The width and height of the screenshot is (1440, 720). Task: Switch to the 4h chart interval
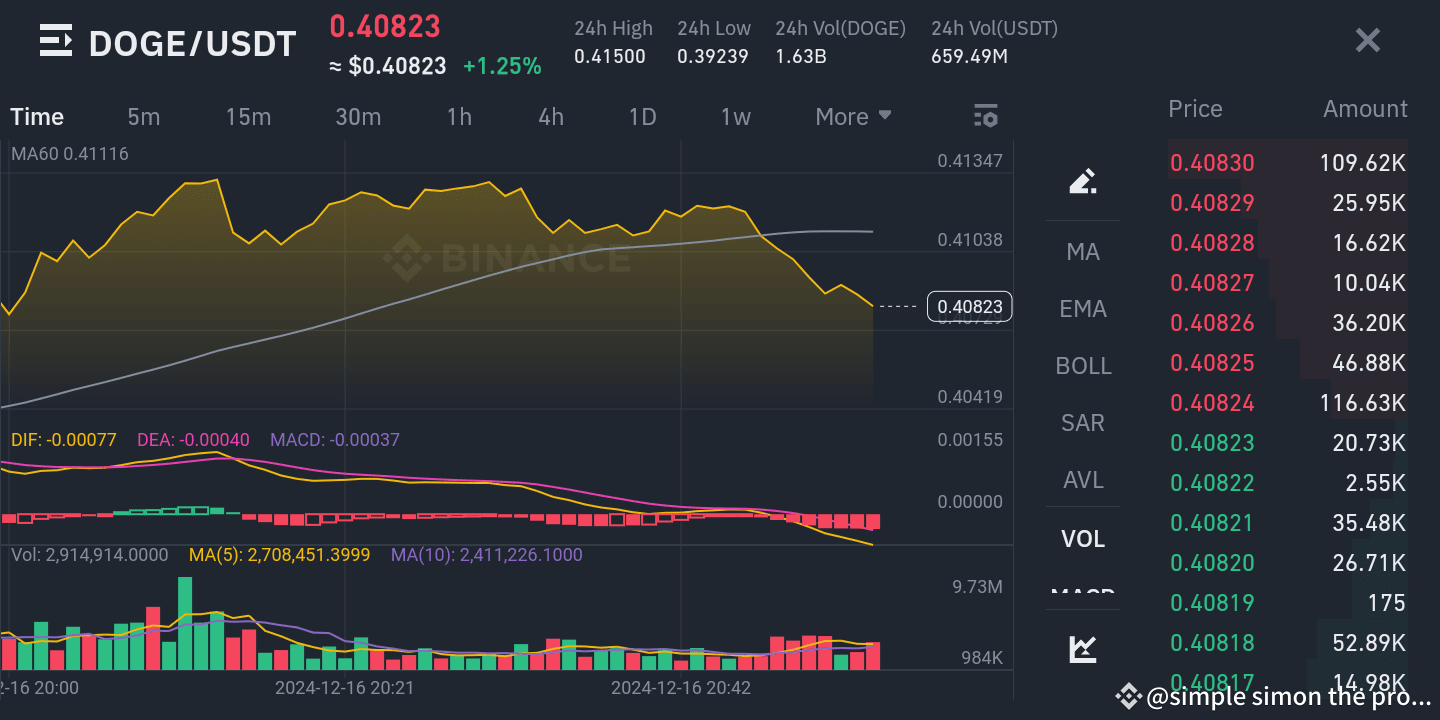pyautogui.click(x=550, y=116)
